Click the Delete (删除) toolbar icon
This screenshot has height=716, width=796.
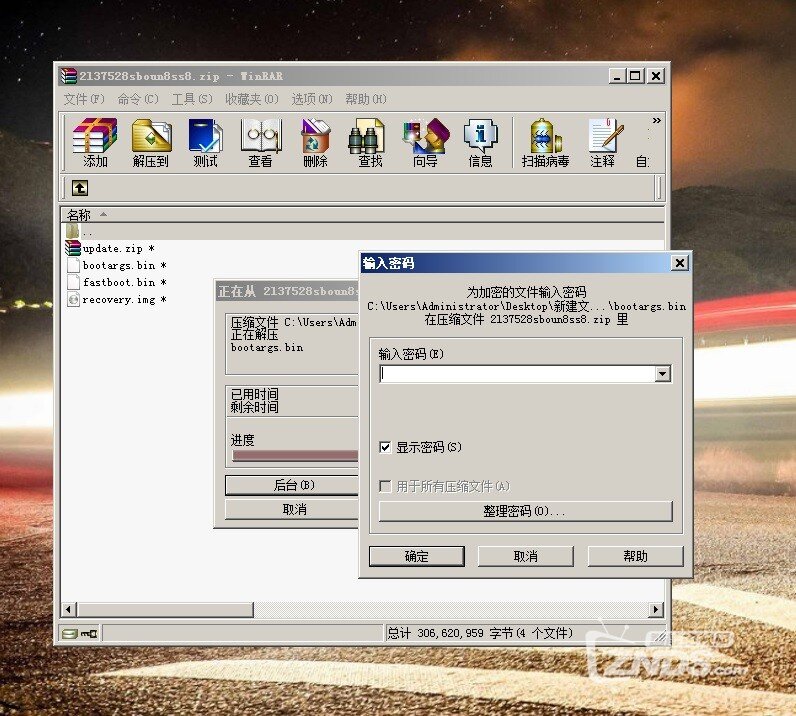(315, 142)
